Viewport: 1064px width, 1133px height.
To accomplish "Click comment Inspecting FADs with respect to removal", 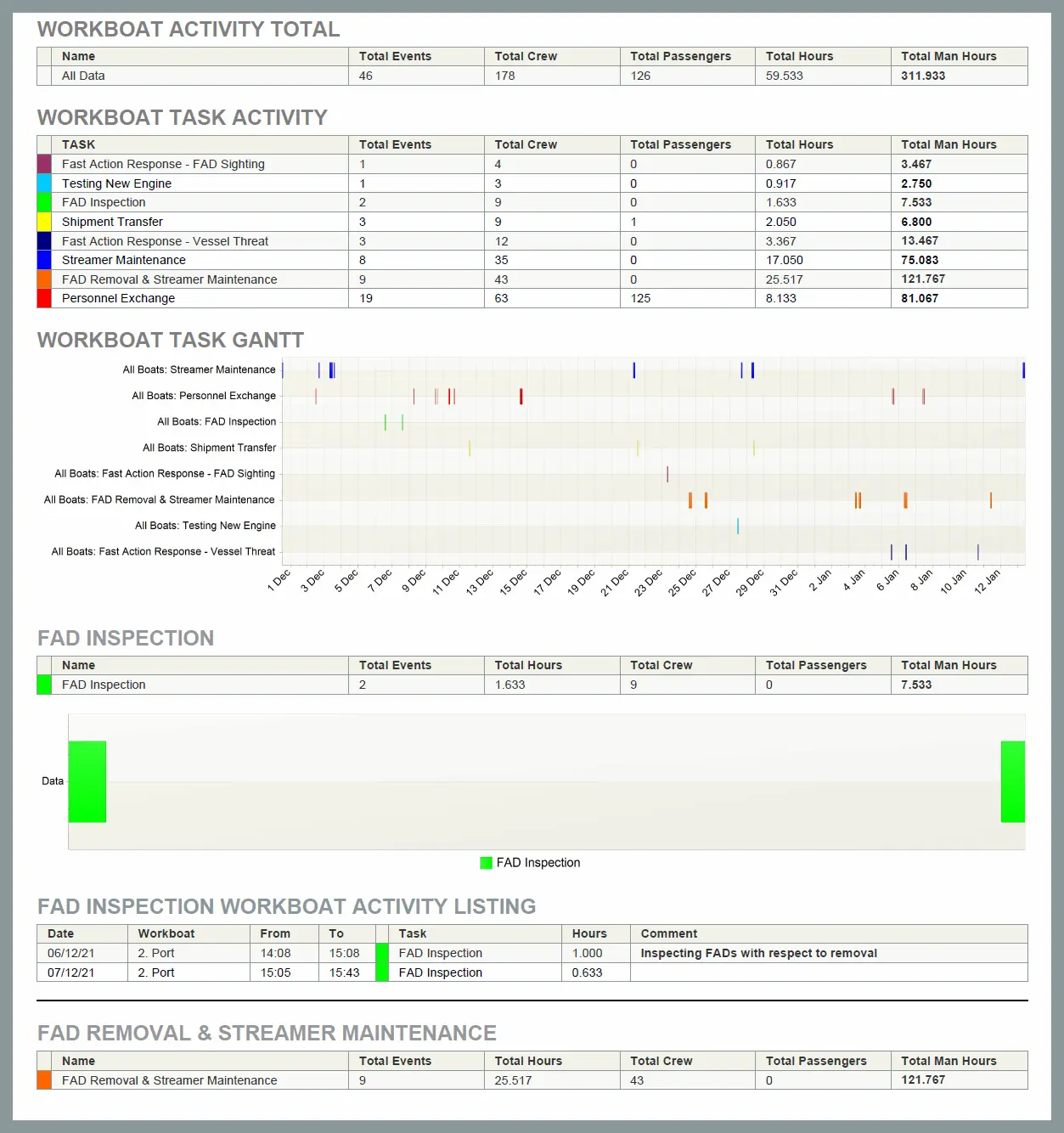I will coord(758,953).
